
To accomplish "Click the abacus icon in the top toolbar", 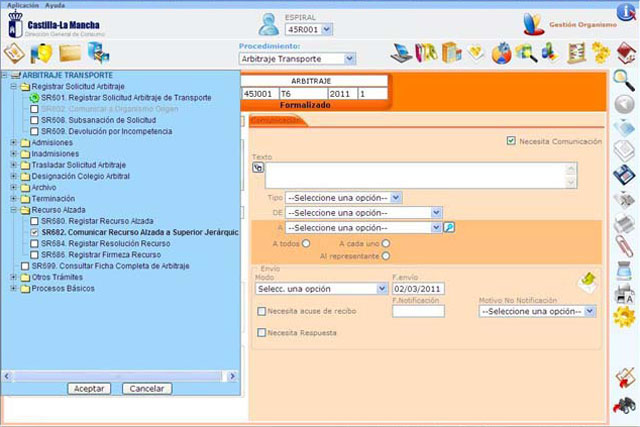I will click(x=577, y=52).
